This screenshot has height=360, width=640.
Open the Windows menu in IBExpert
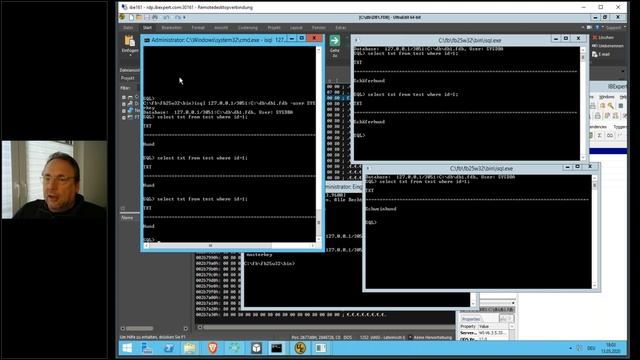pyautogui.click(x=607, y=97)
